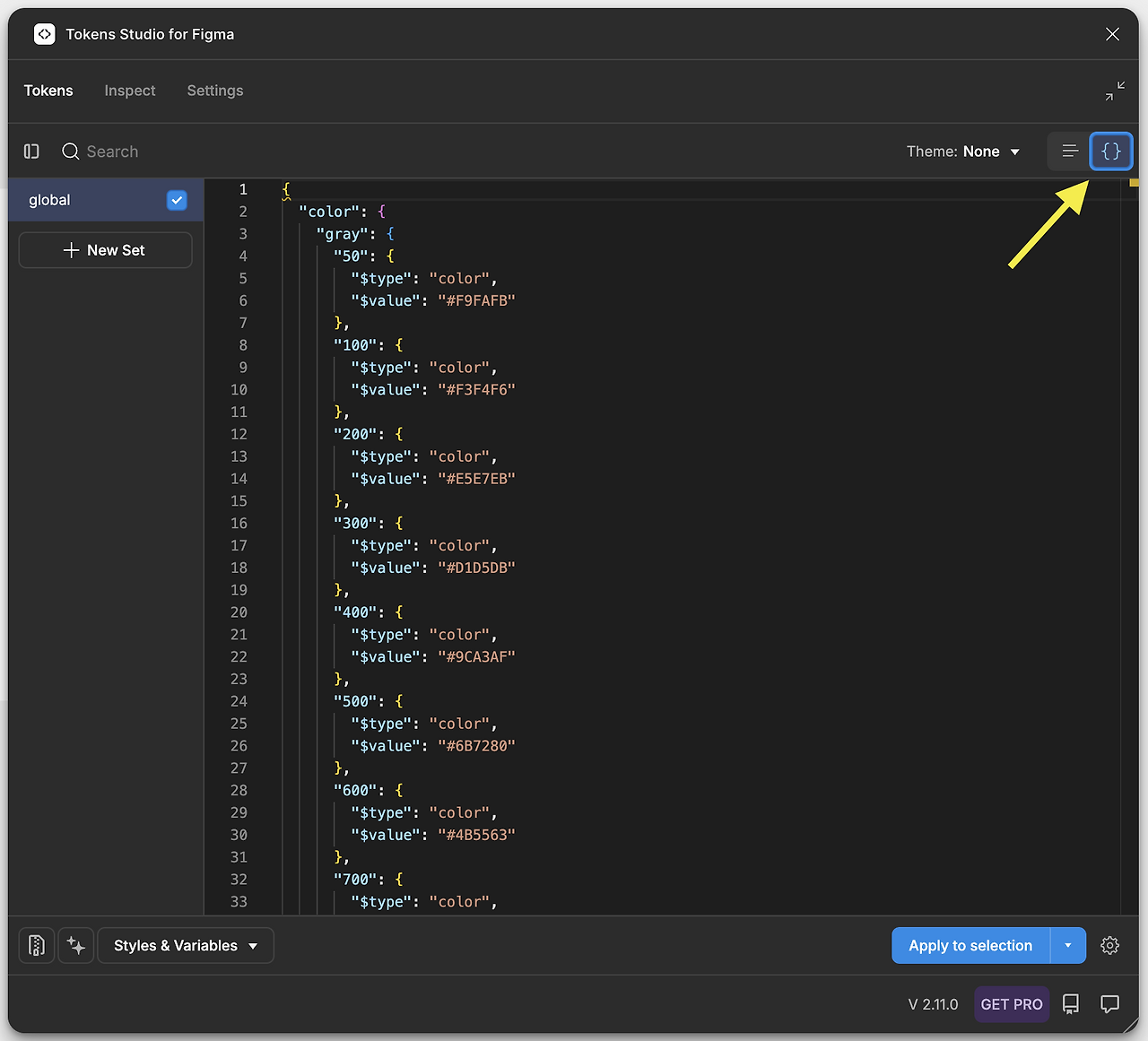Image resolution: width=1148 pixels, height=1041 pixels.
Task: Click Apply to selection button
Action: 970,945
